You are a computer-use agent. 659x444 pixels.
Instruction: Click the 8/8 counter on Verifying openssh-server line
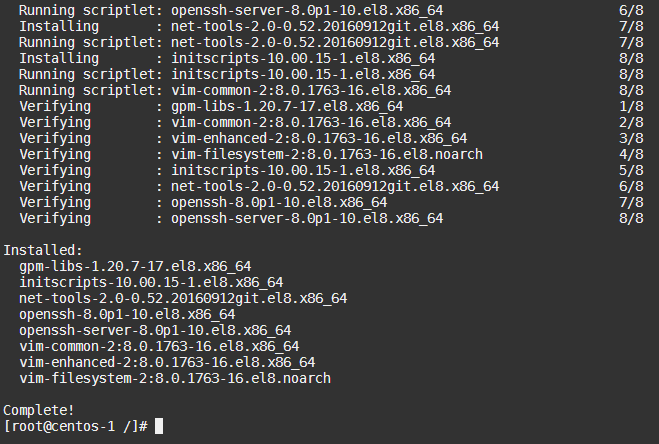[633, 218]
